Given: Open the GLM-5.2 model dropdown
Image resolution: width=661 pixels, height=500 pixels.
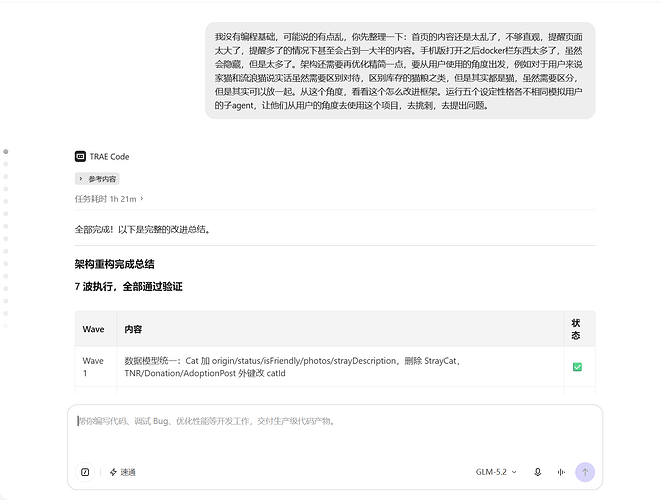Looking at the screenshot, I should pos(496,472).
